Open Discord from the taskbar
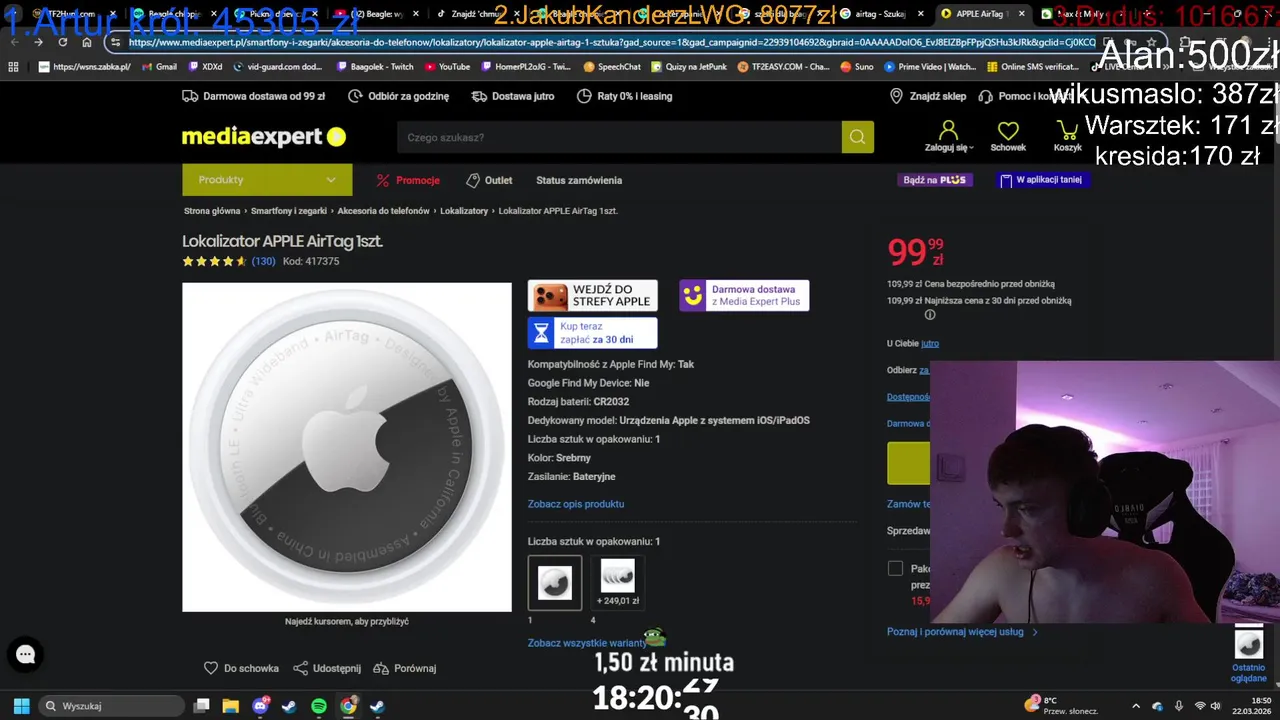Viewport: 1280px width, 720px height. (x=260, y=706)
